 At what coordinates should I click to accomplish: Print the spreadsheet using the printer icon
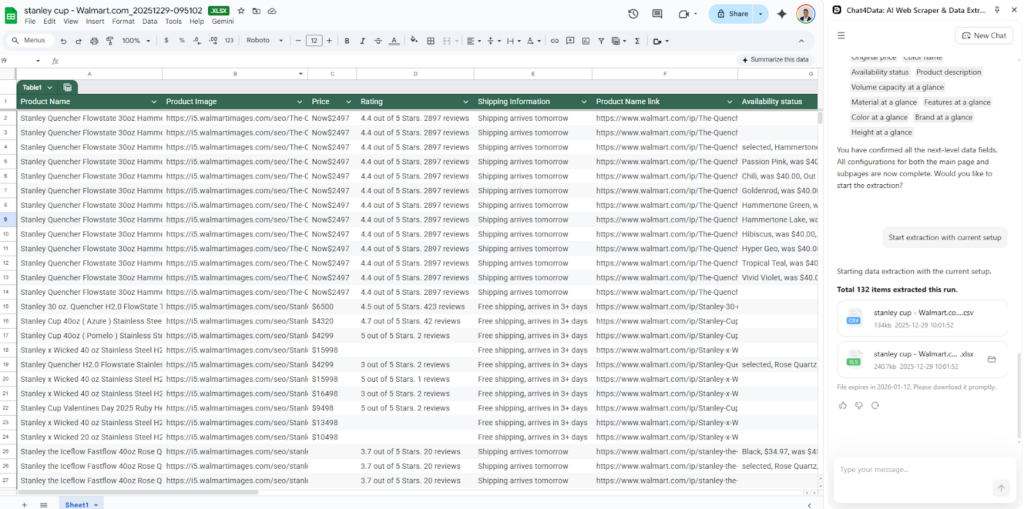click(x=94, y=41)
